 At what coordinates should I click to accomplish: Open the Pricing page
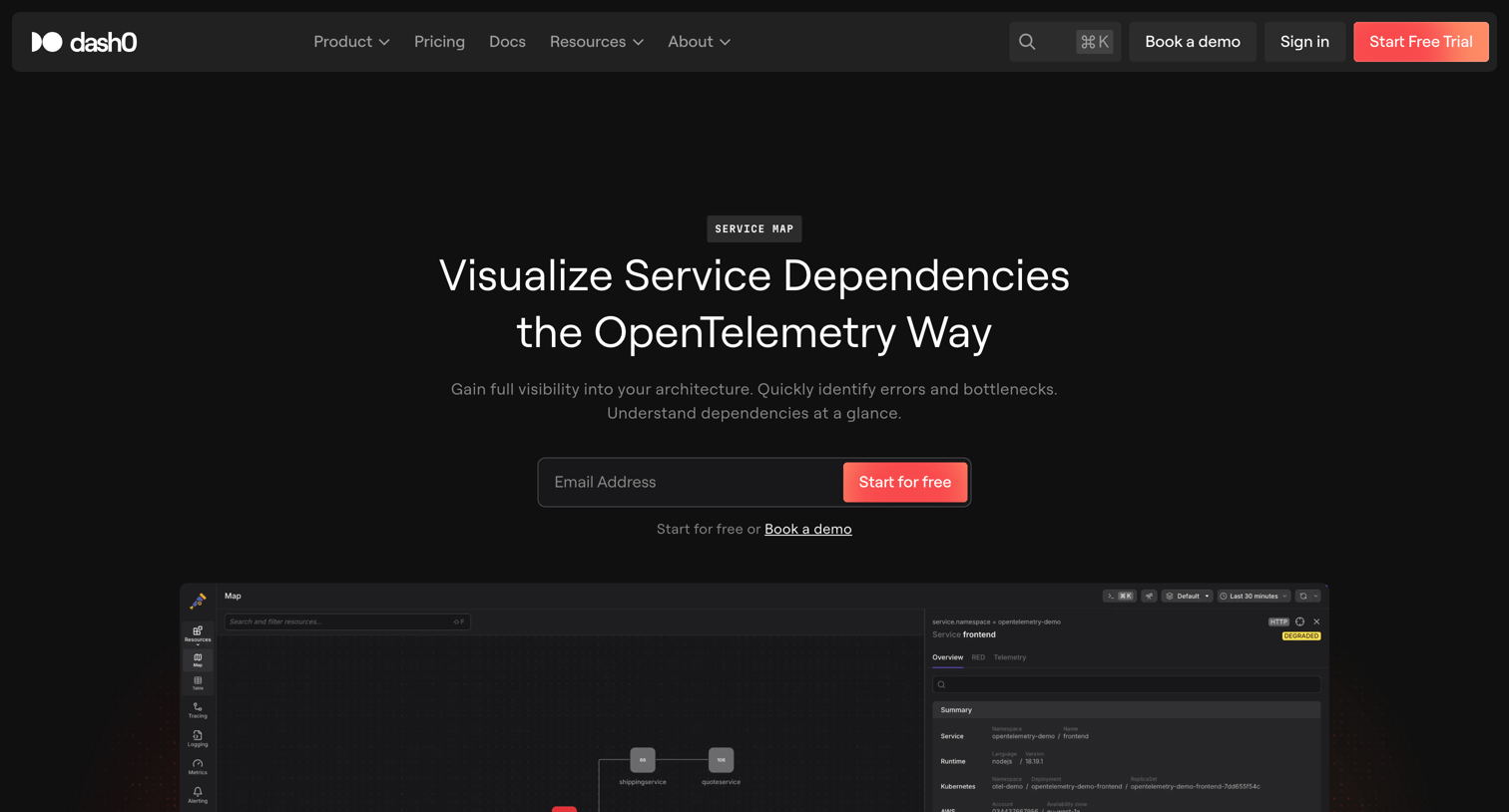[x=439, y=42]
